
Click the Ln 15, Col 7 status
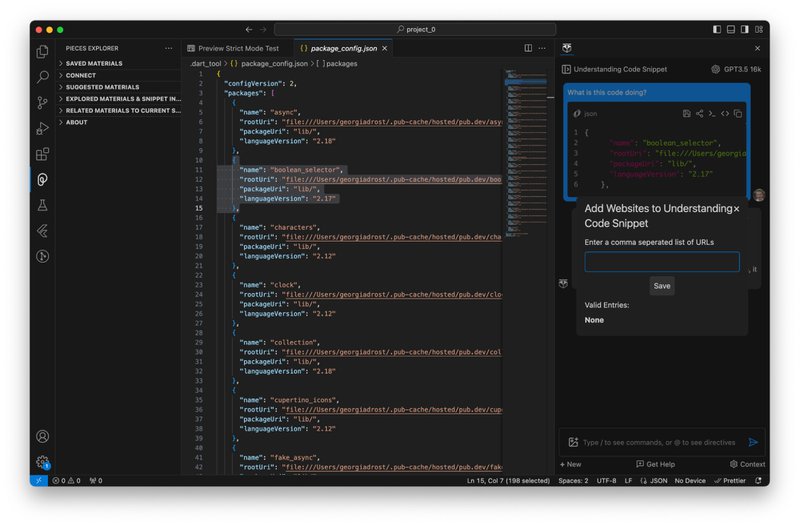508,481
